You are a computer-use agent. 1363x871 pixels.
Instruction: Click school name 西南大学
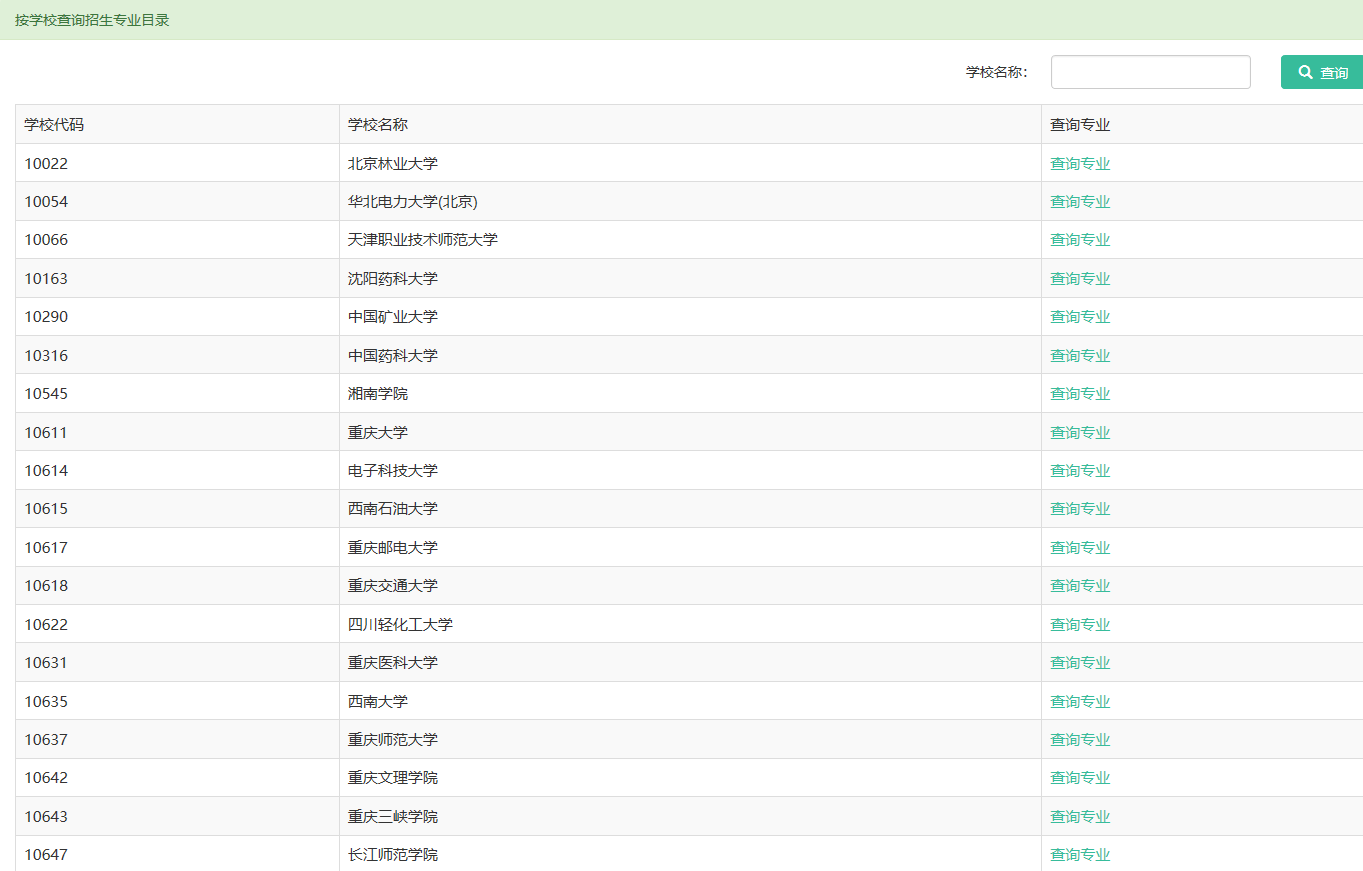point(378,701)
